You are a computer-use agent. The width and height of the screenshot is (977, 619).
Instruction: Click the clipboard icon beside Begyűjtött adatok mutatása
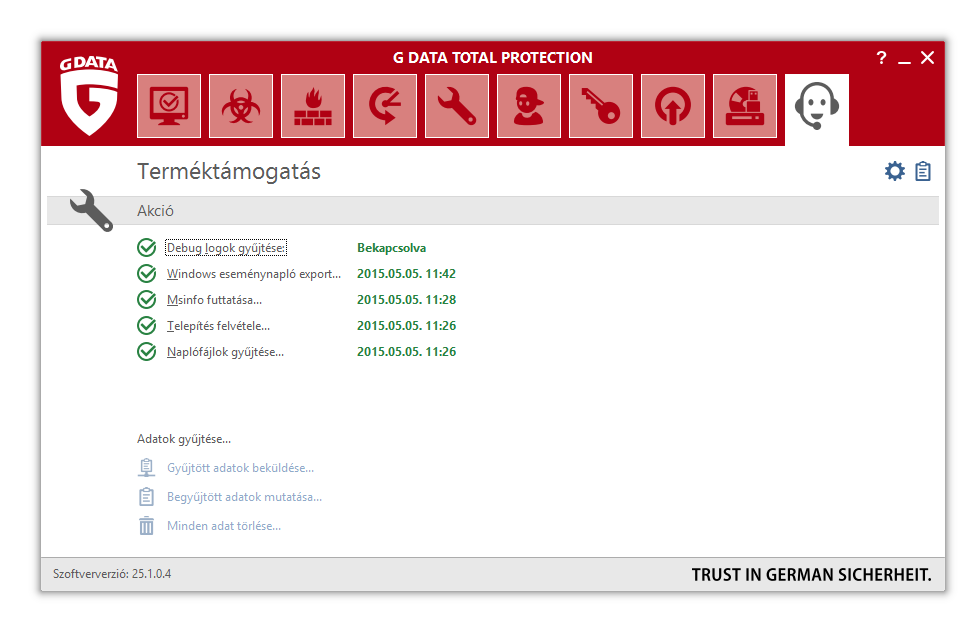pyautogui.click(x=146, y=497)
